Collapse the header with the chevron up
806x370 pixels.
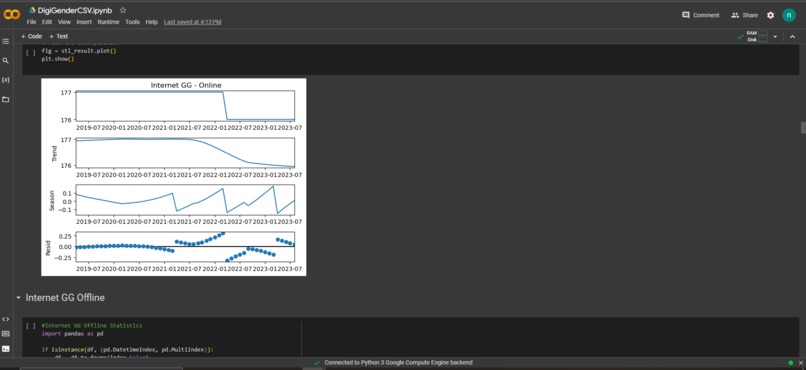click(792, 36)
